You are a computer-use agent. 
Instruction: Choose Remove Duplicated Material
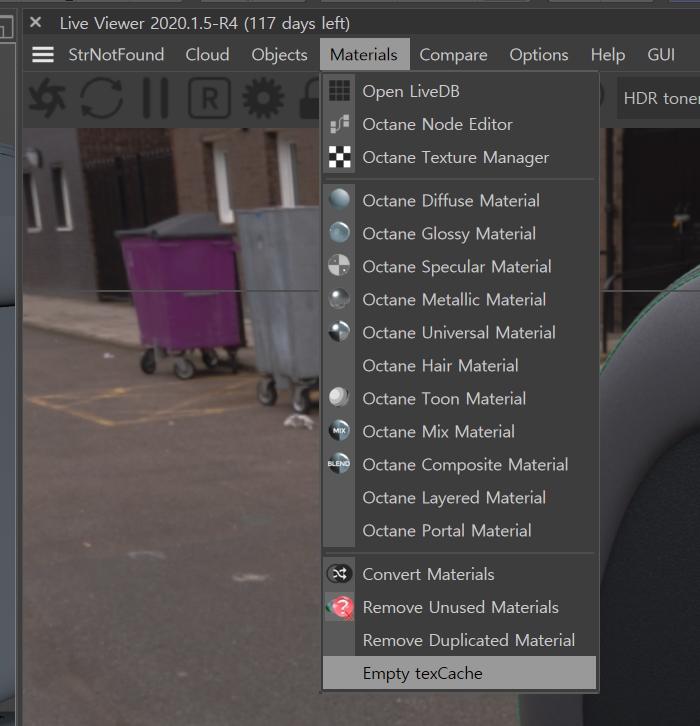459,640
